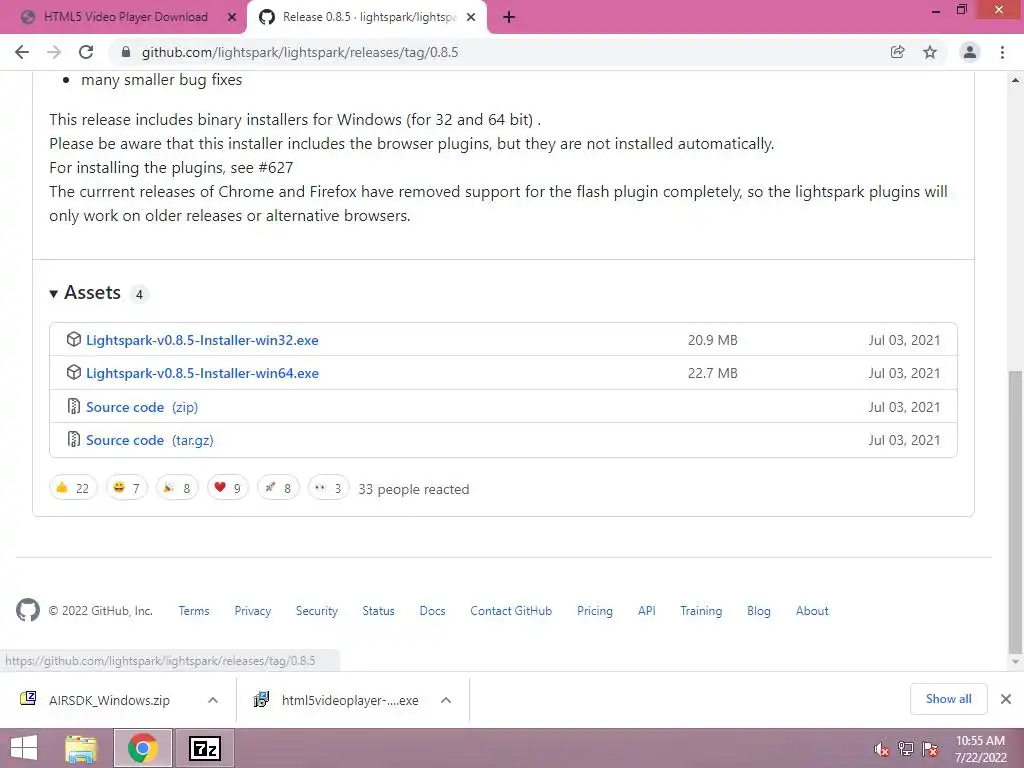Viewport: 1024px width, 768px height.
Task: Click the 22.7 MB size text
Action: pyautogui.click(x=712, y=374)
